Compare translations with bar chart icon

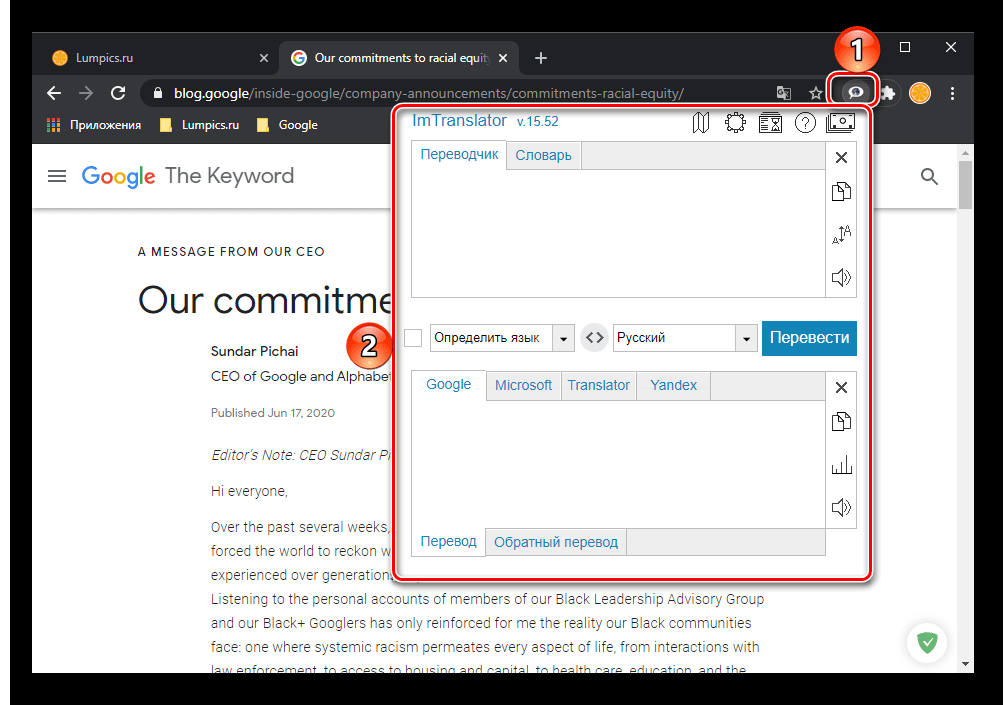pyautogui.click(x=841, y=464)
